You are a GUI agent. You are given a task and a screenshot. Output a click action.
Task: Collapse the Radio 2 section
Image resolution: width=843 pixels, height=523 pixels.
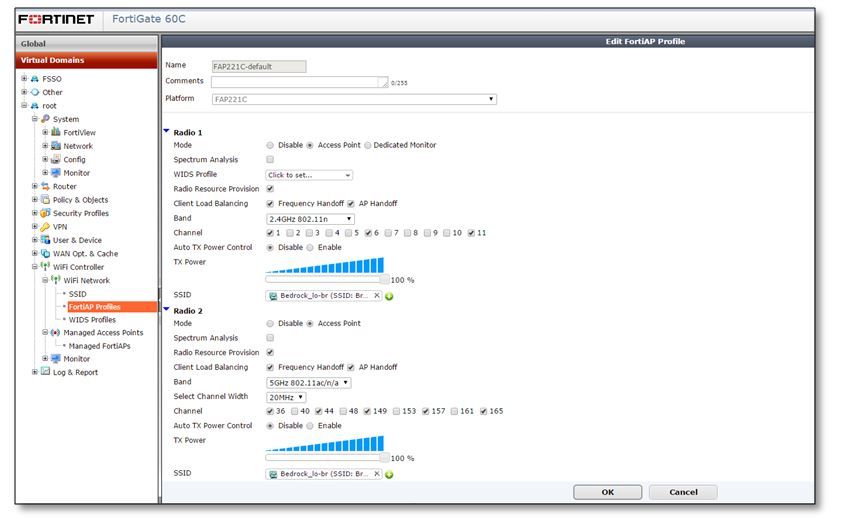(x=167, y=310)
